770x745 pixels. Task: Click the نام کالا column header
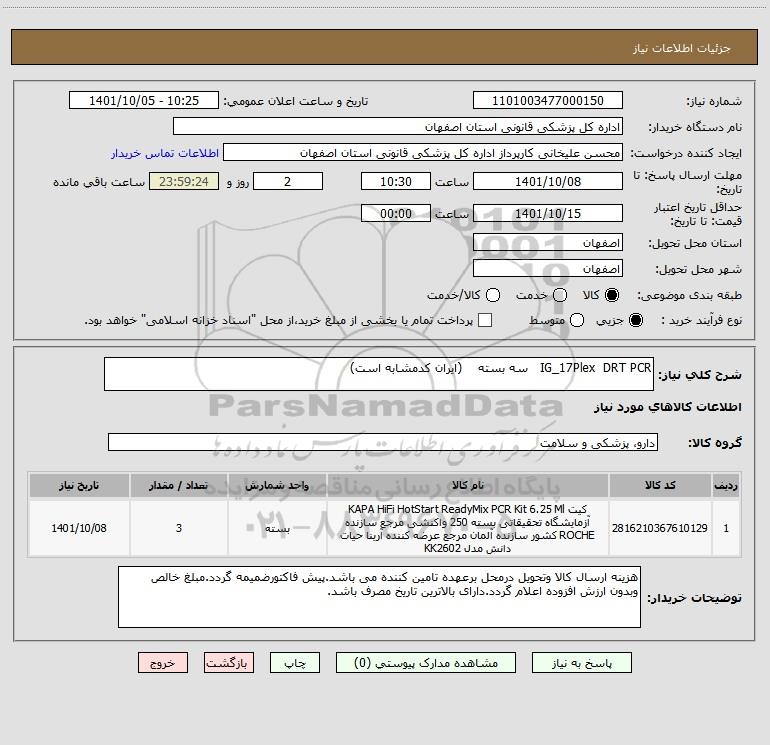coord(468,485)
